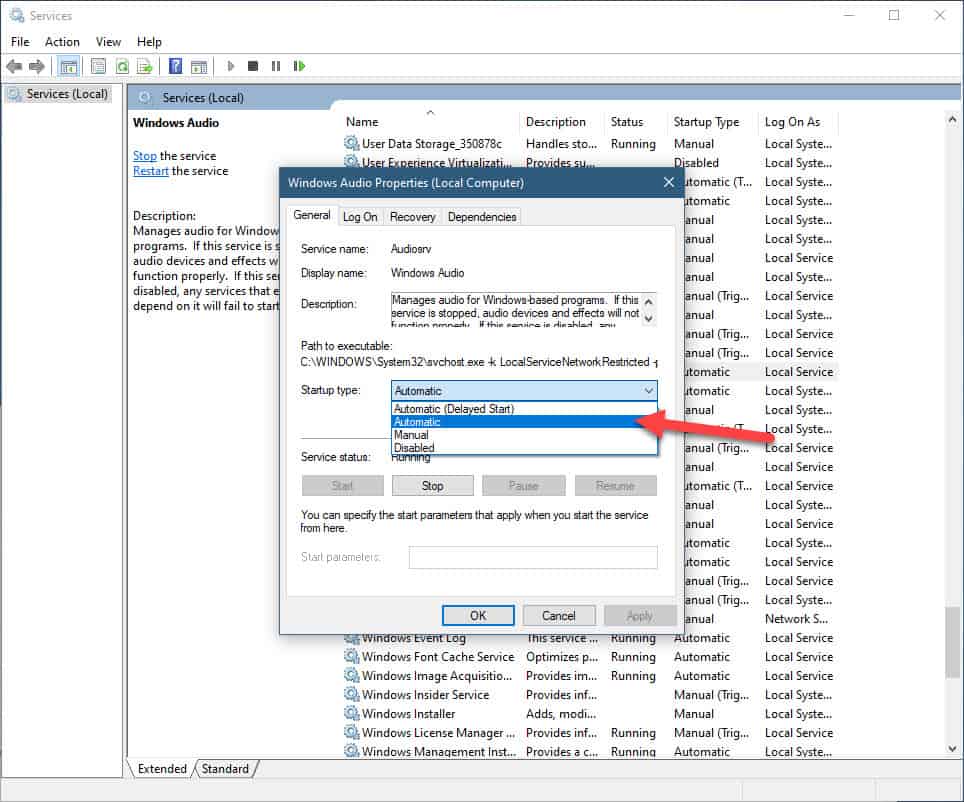964x802 pixels.
Task: Choose Automatic (Delayed Start) option
Action: coord(524,409)
